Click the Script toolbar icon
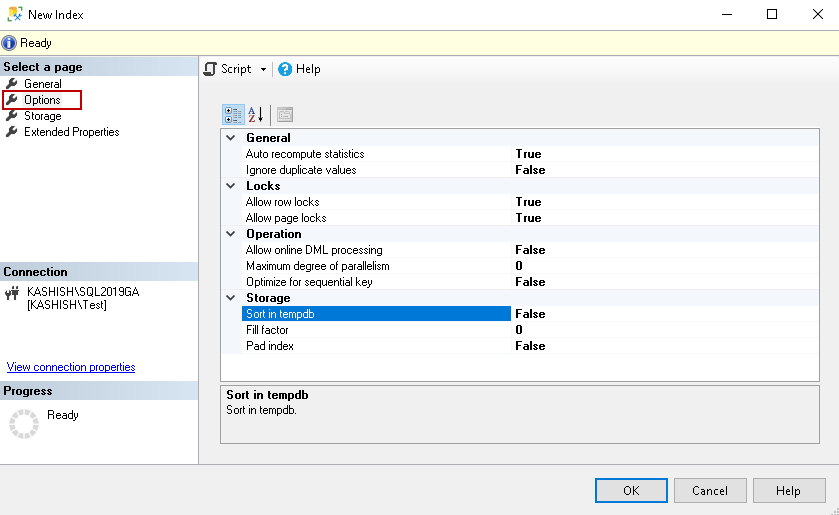Viewport: 839px width, 515px height. pos(210,69)
